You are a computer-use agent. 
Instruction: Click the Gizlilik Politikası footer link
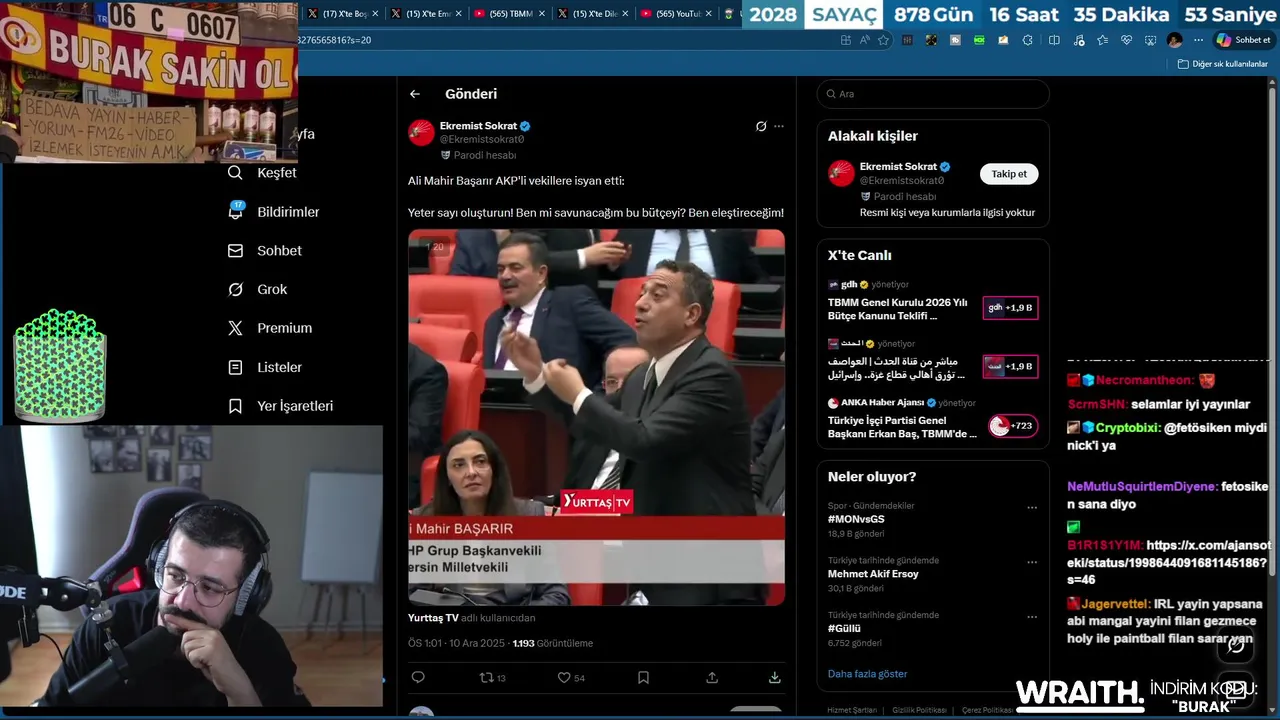coord(919,710)
